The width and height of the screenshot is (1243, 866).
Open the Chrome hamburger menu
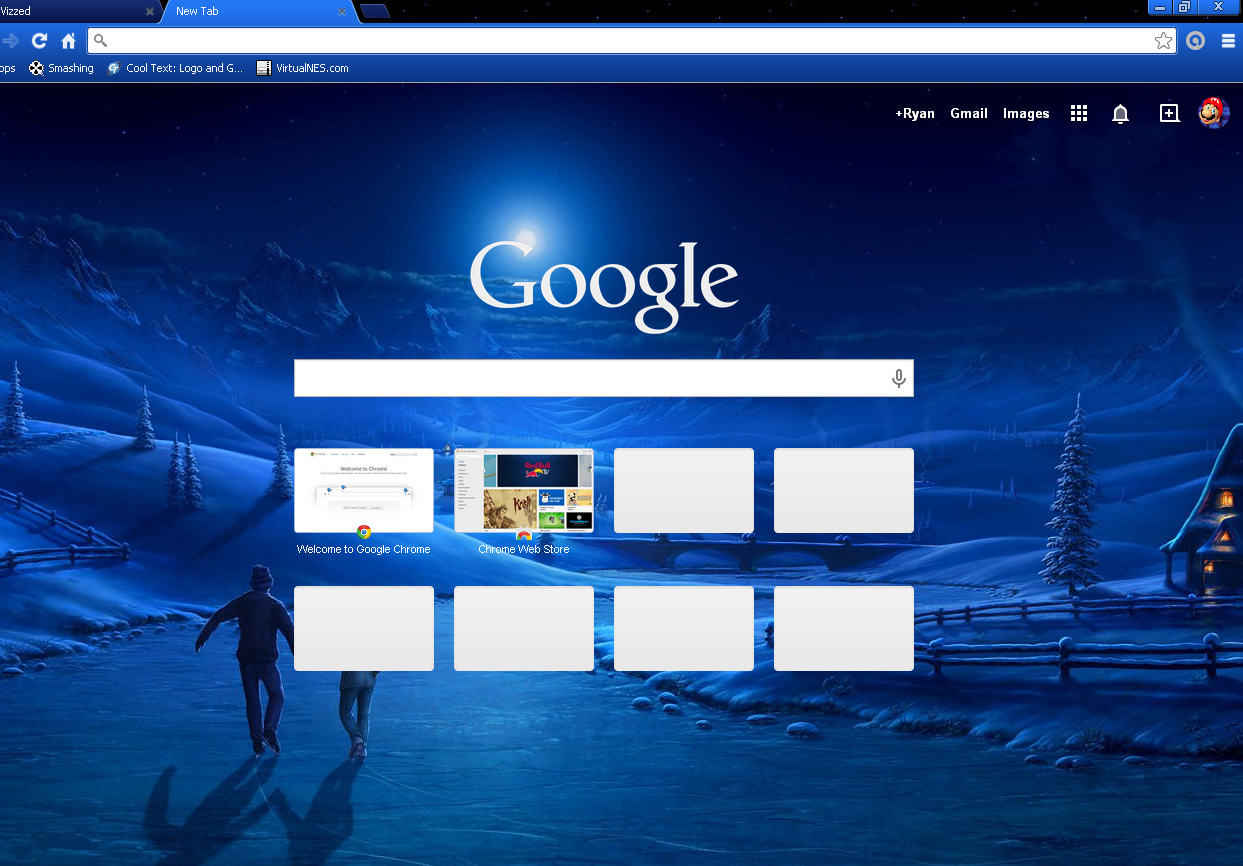pyautogui.click(x=1228, y=41)
